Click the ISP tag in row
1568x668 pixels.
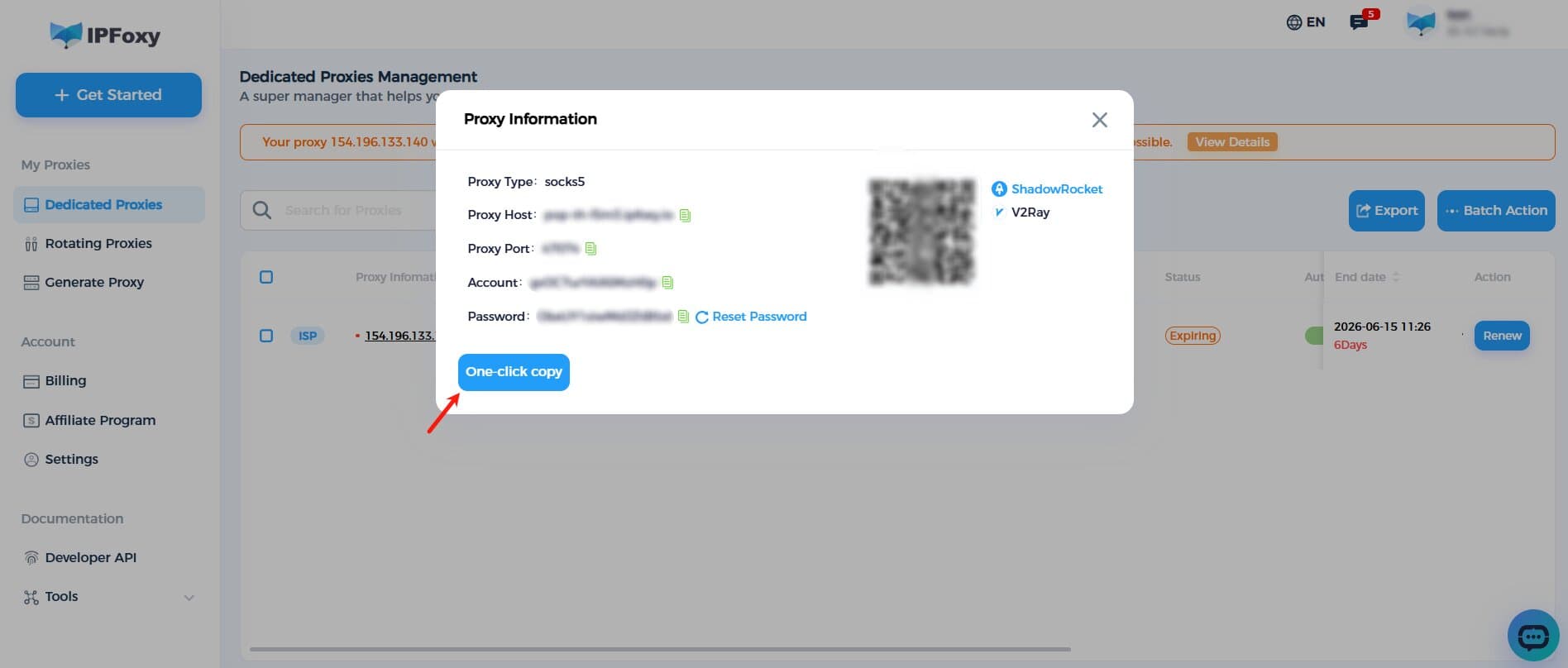308,336
